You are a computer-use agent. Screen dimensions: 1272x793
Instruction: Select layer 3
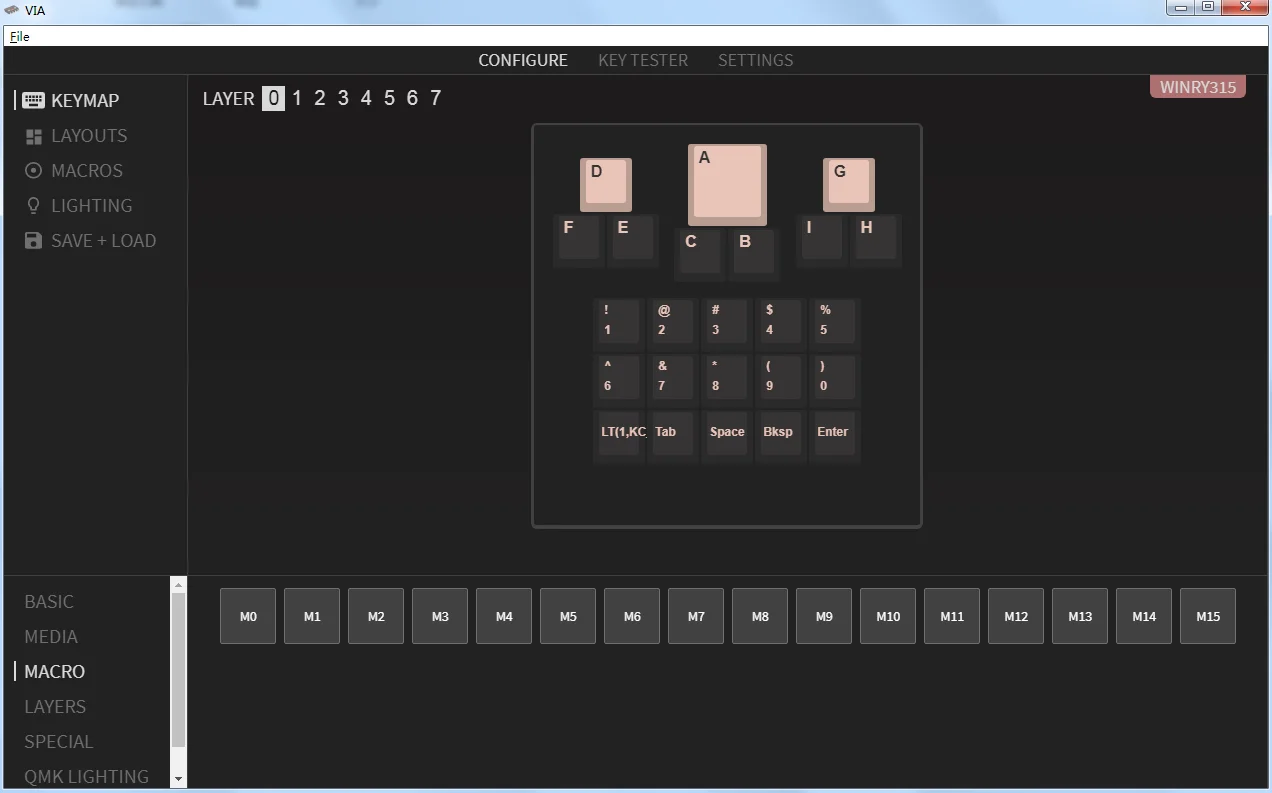(x=343, y=98)
